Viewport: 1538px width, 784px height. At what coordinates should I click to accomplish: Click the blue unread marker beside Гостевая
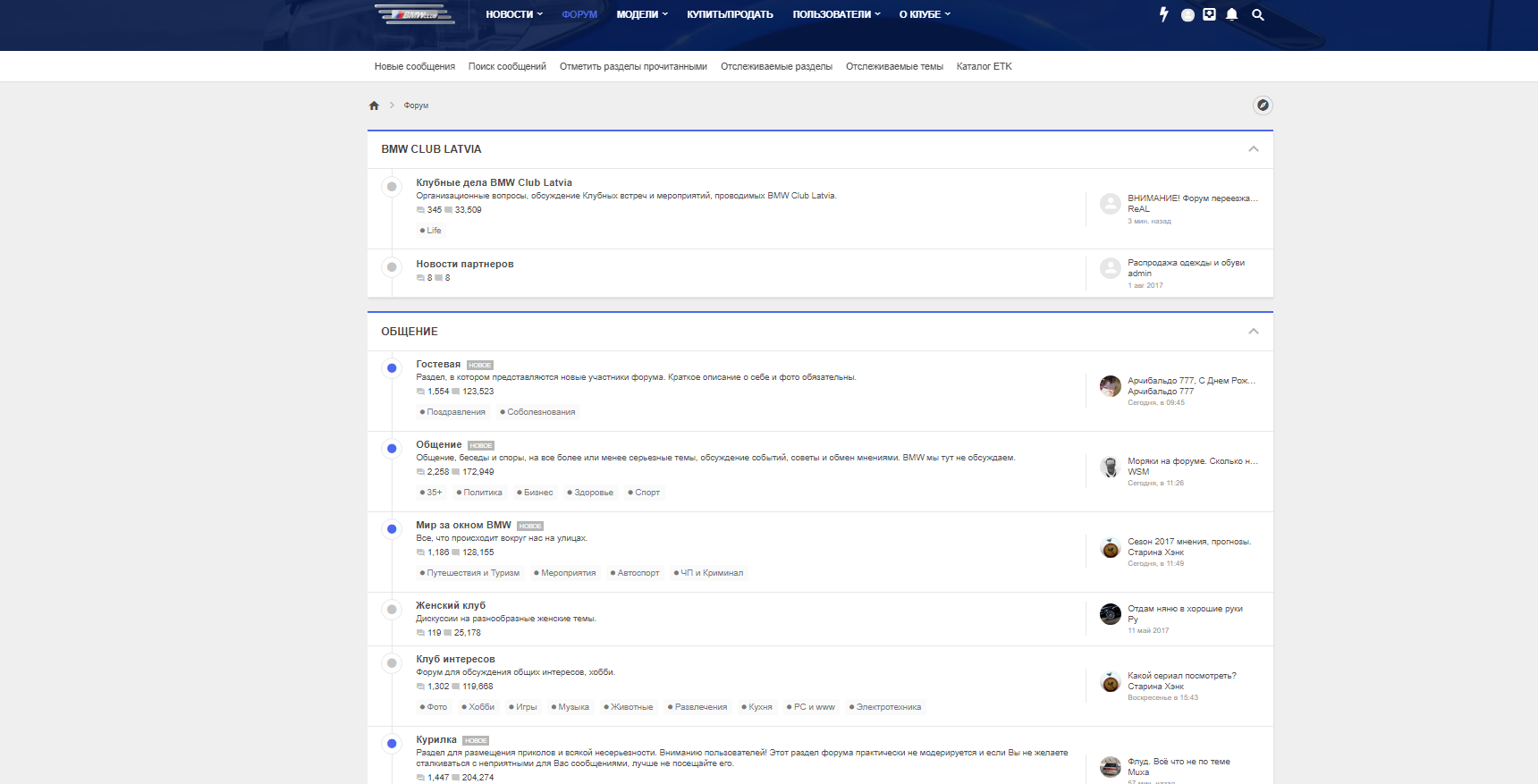392,368
